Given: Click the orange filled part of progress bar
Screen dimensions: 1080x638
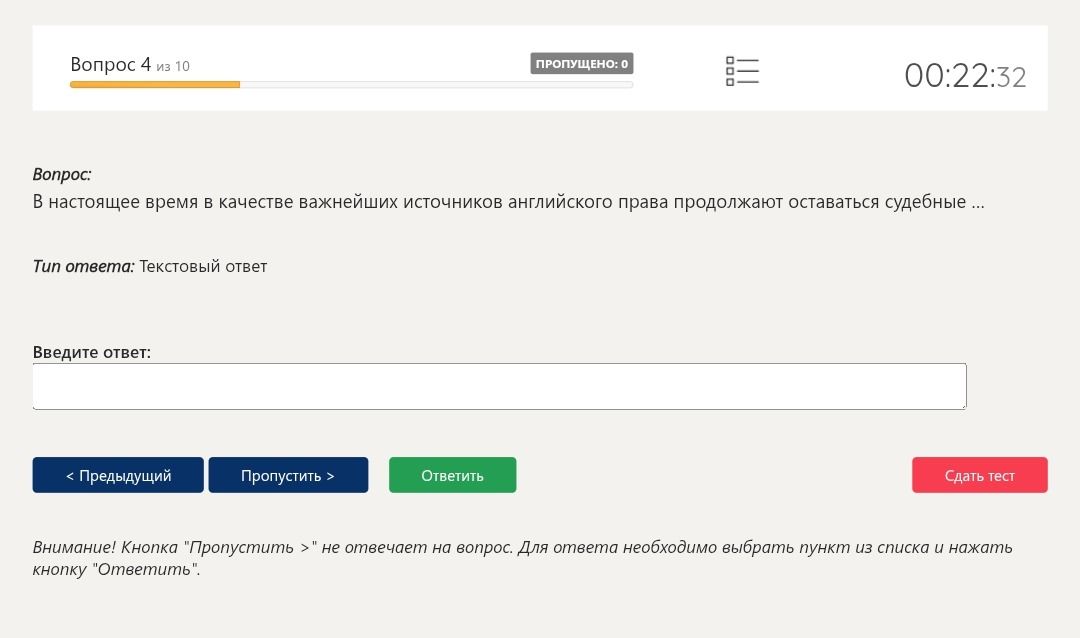Looking at the screenshot, I should click(x=155, y=85).
